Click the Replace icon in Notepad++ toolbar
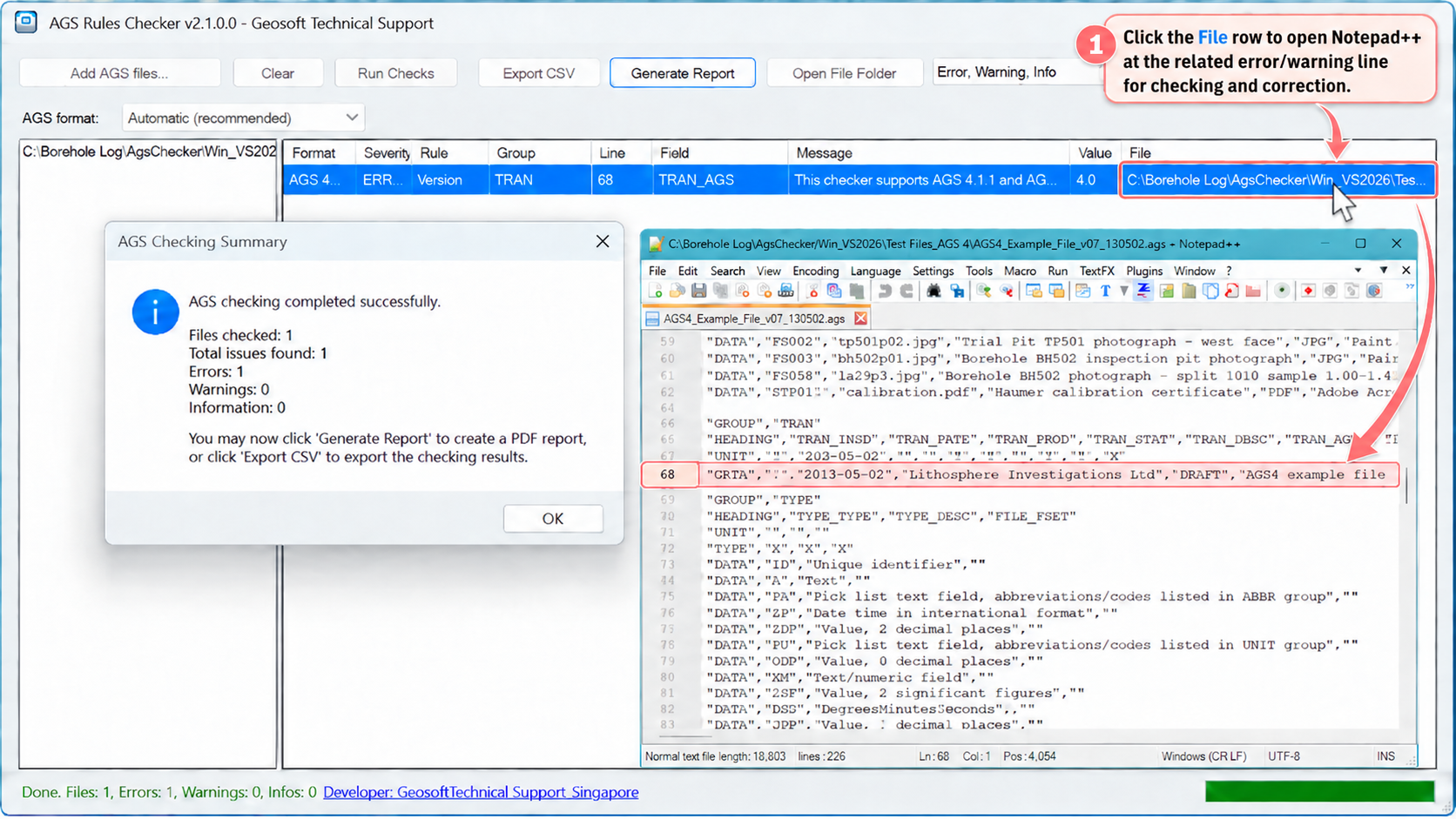 (957, 291)
